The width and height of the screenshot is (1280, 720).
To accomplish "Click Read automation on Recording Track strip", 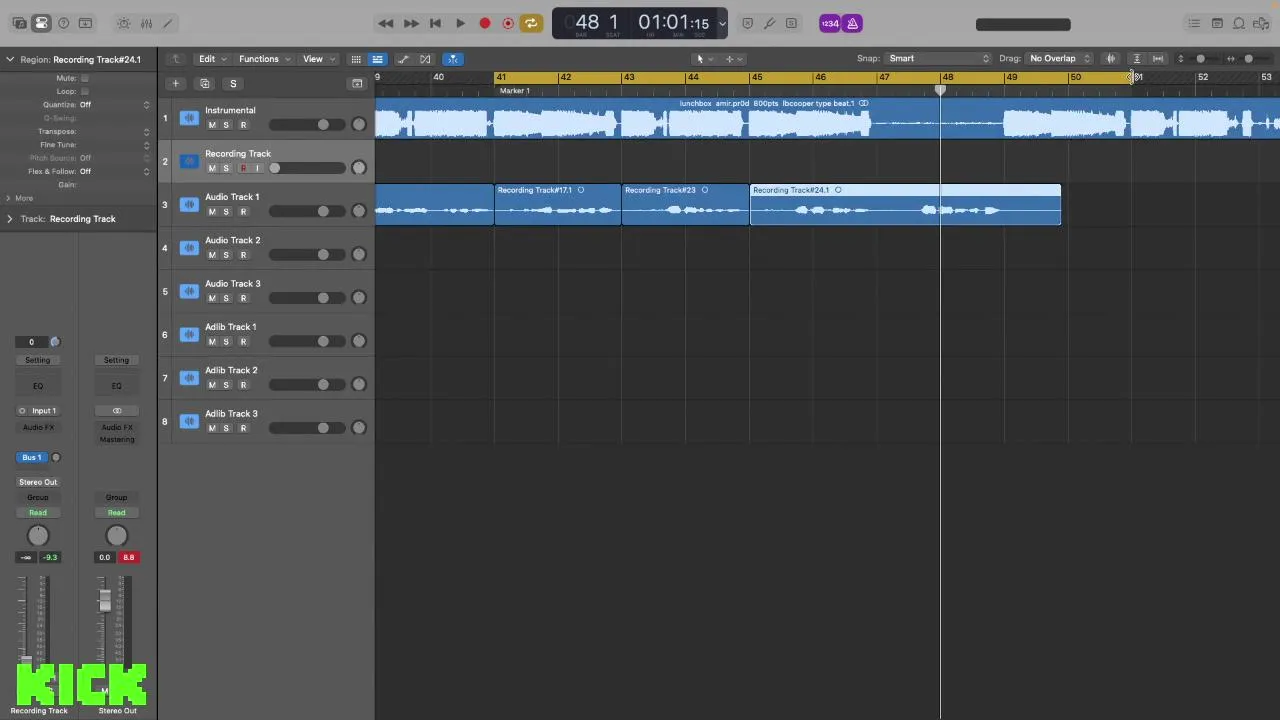I will 38,513.
